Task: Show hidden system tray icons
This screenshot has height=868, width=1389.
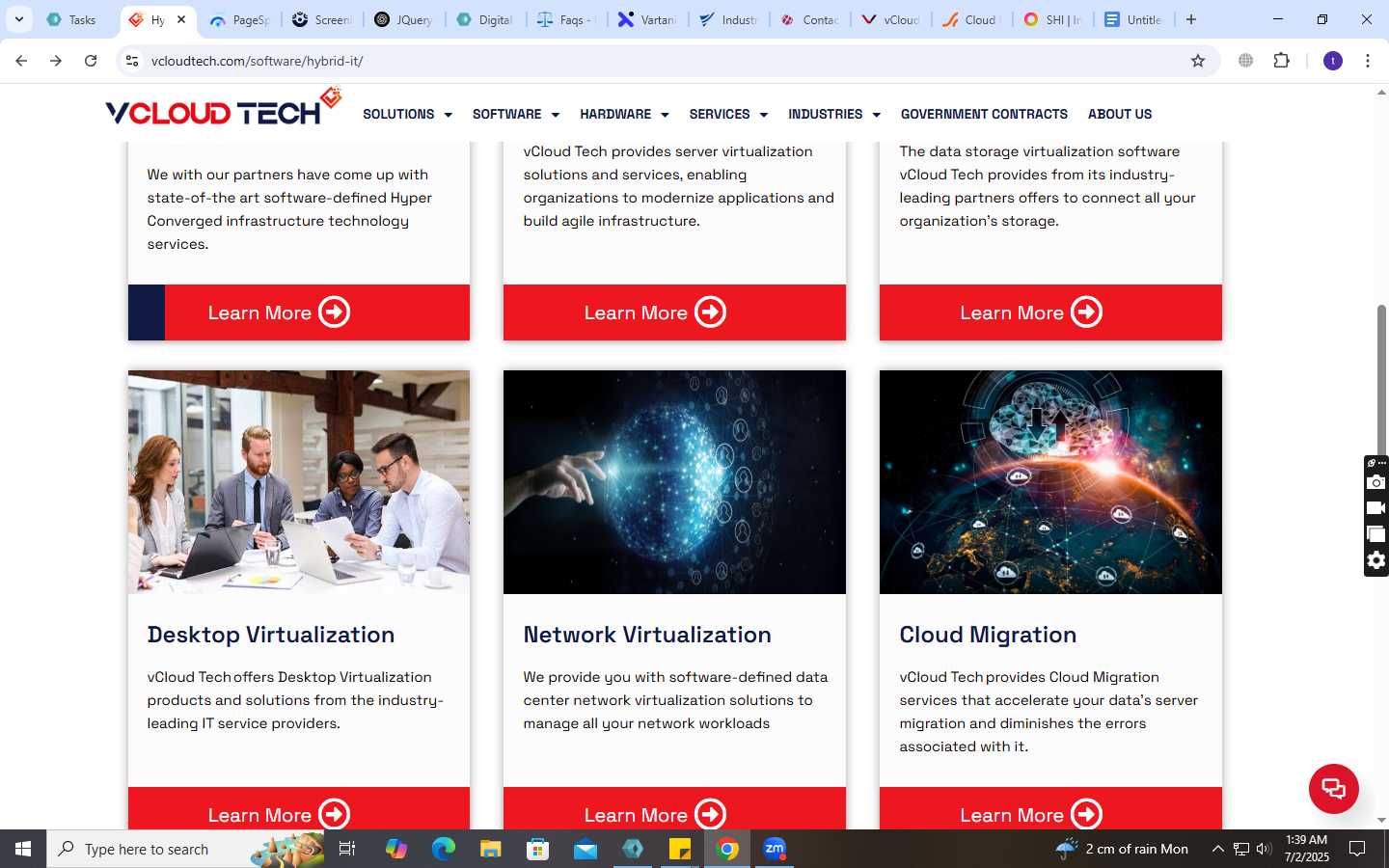Action: click(x=1217, y=849)
